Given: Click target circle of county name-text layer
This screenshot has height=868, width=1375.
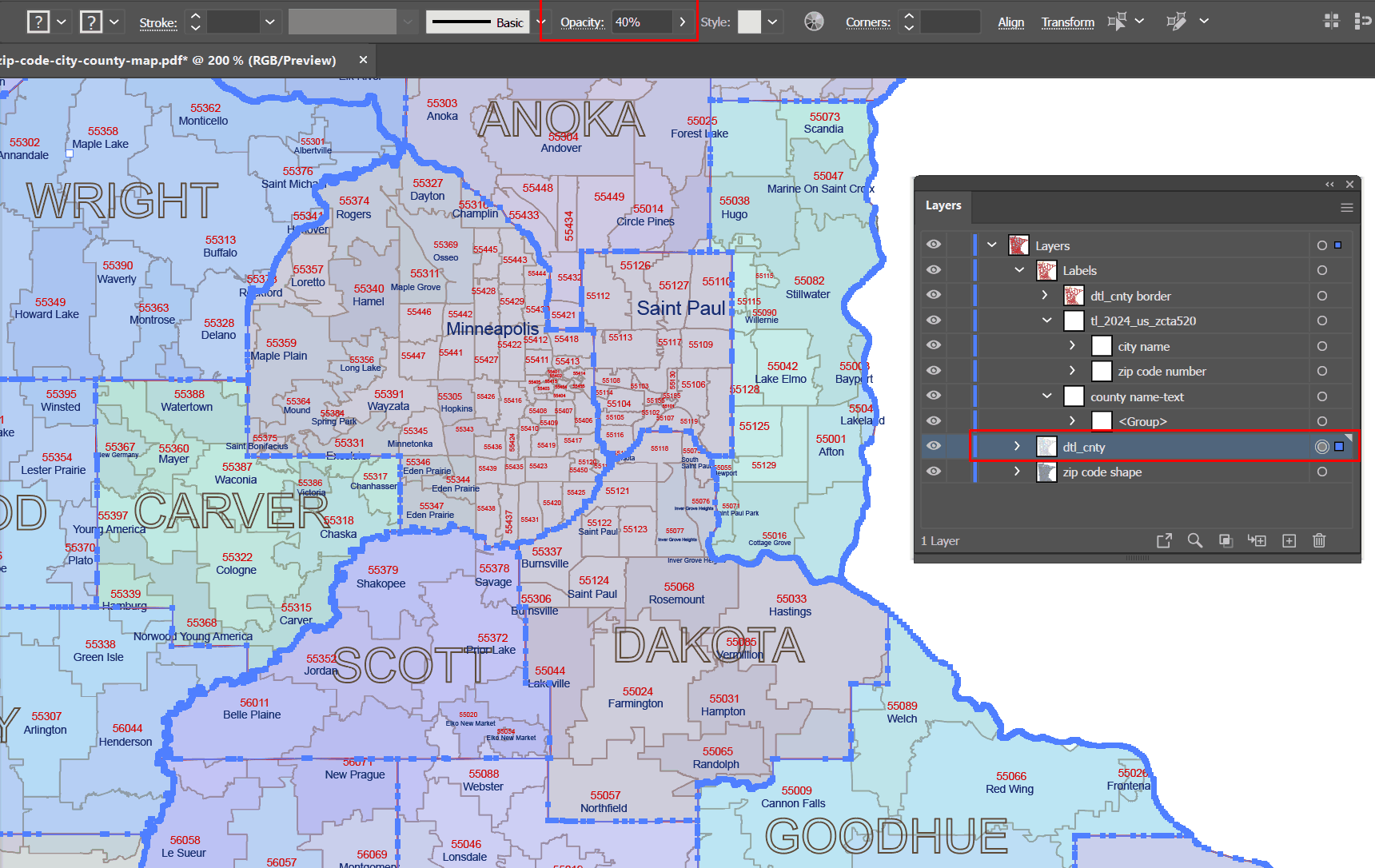Looking at the screenshot, I should coord(1322,396).
